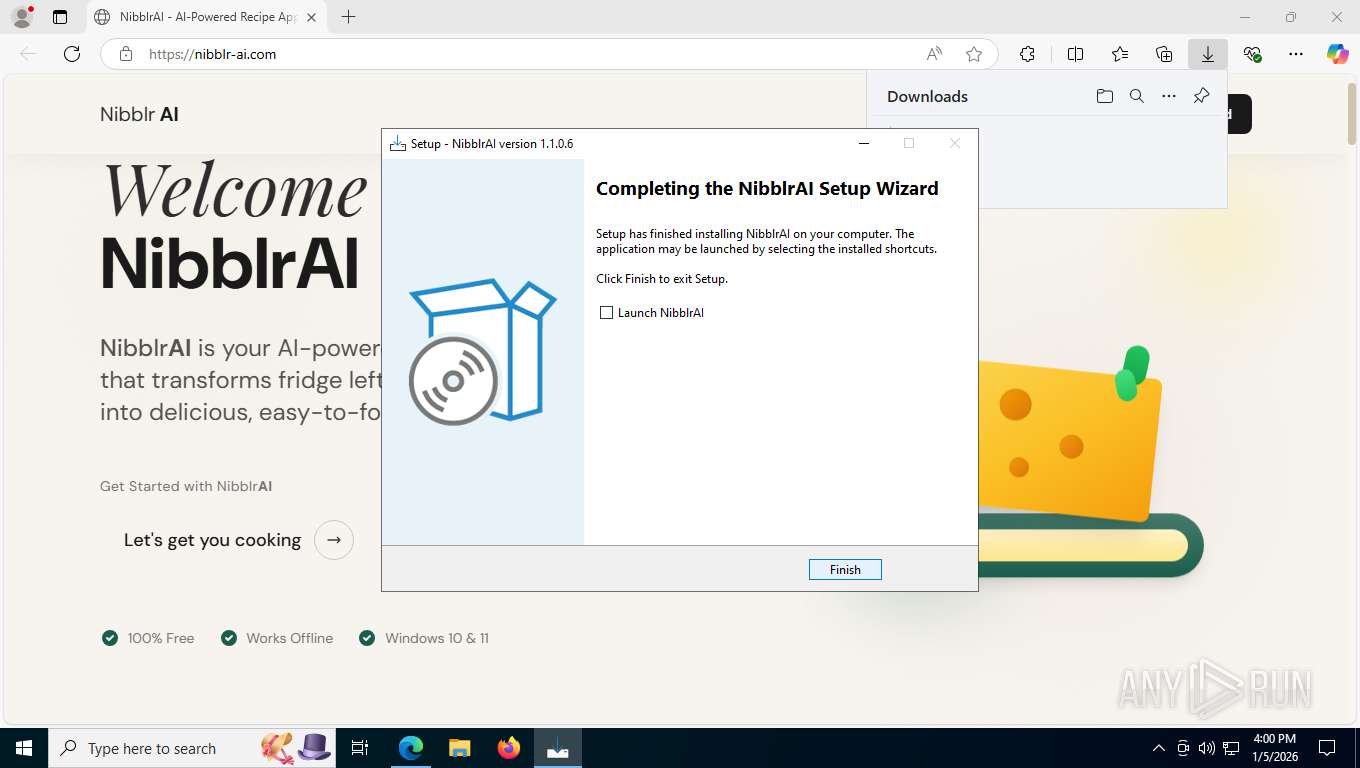The height and width of the screenshot is (768, 1360).
Task: Check the Launch NibblrAI checkbox
Action: point(606,313)
